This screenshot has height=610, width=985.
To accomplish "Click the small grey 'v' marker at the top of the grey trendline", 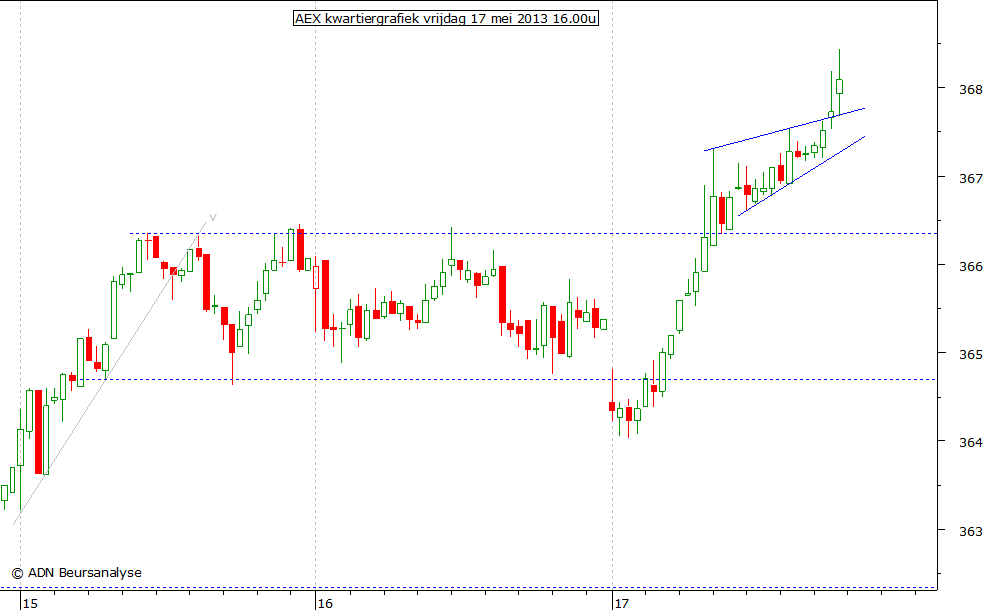I will pyautogui.click(x=213, y=217).
